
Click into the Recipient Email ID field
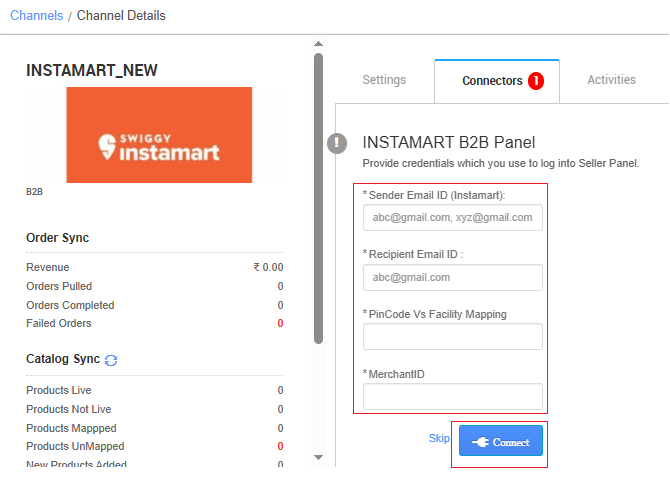[452, 277]
